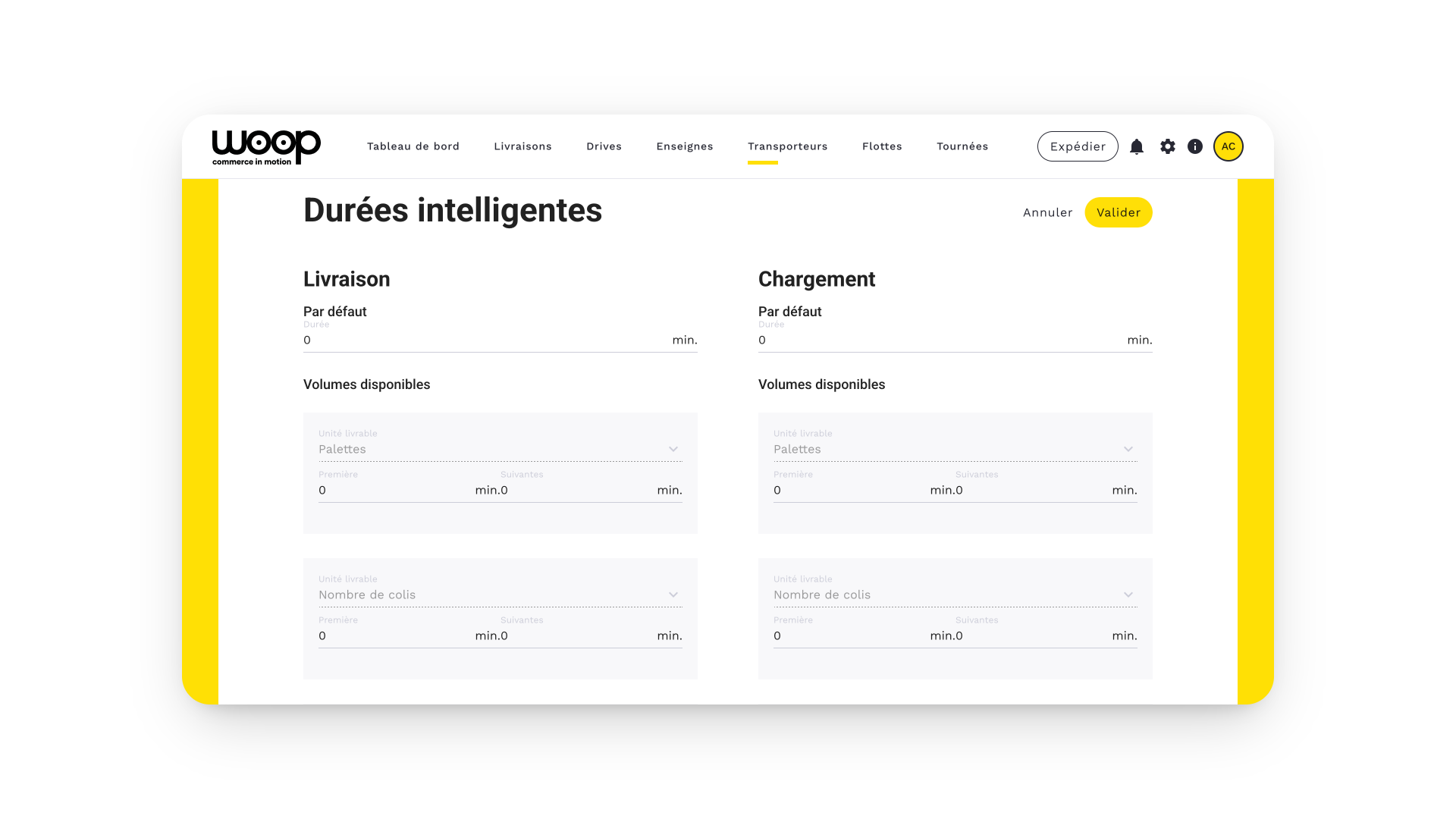
Task: Click the Annuler link
Action: [x=1047, y=213]
